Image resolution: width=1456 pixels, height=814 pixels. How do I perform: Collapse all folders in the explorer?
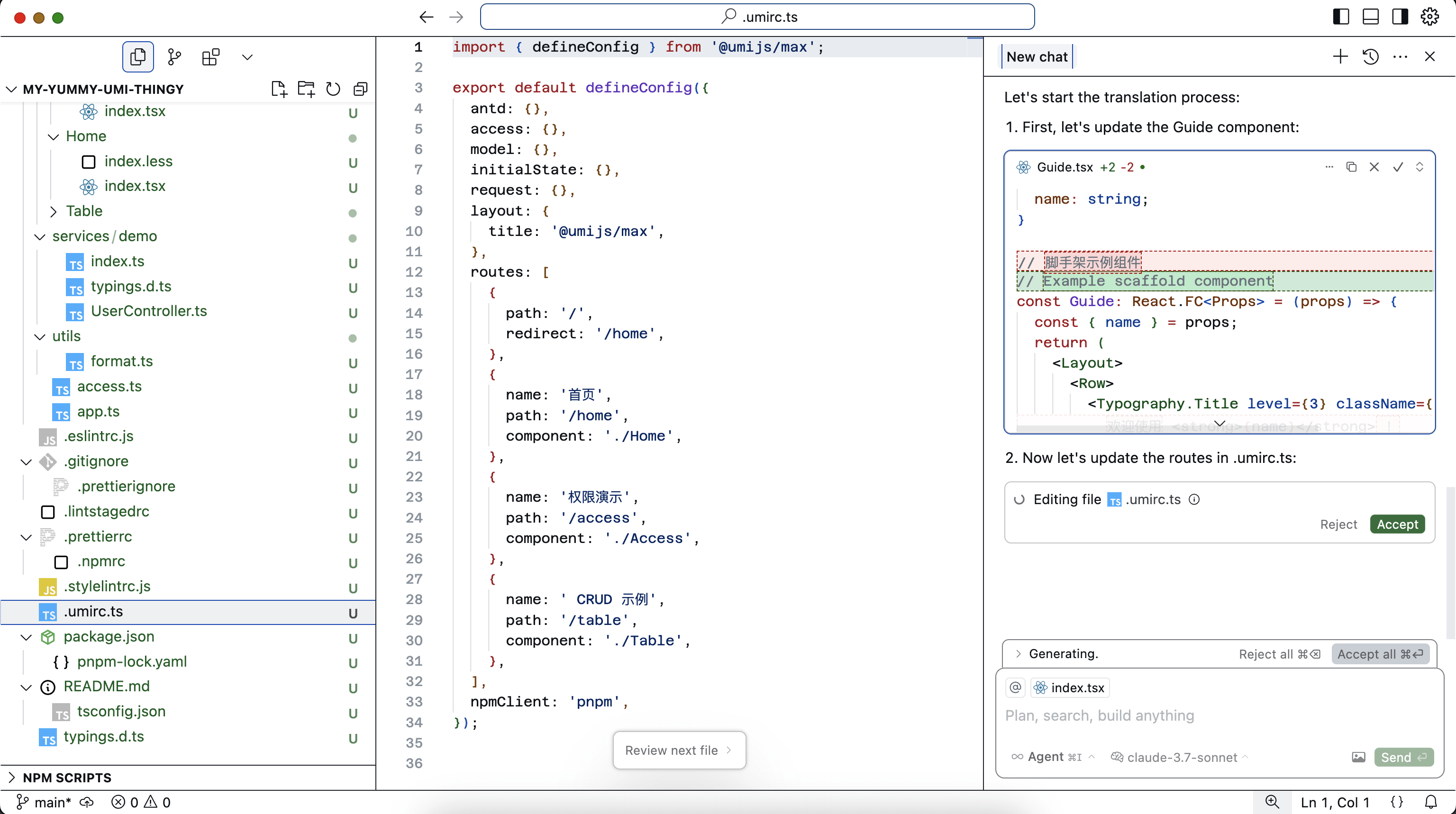(x=360, y=89)
